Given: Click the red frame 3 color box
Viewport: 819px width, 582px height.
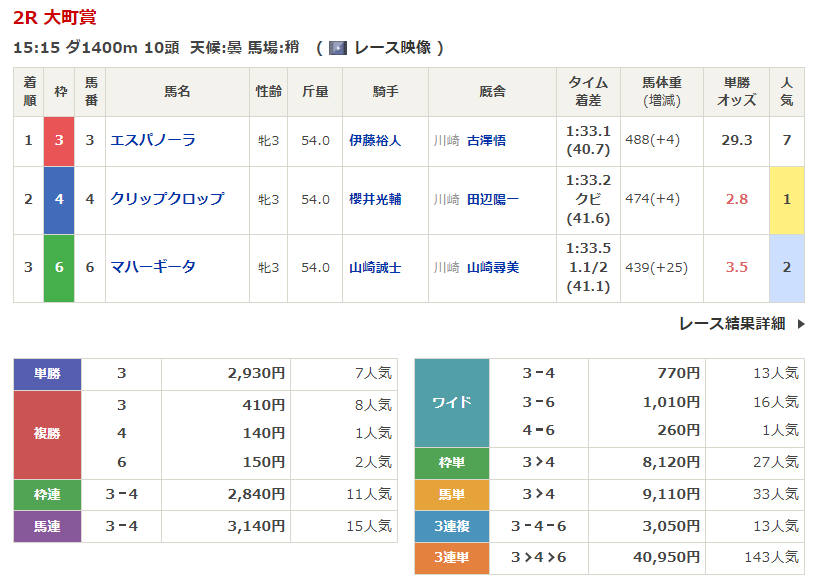Looking at the screenshot, I should click(59, 141).
